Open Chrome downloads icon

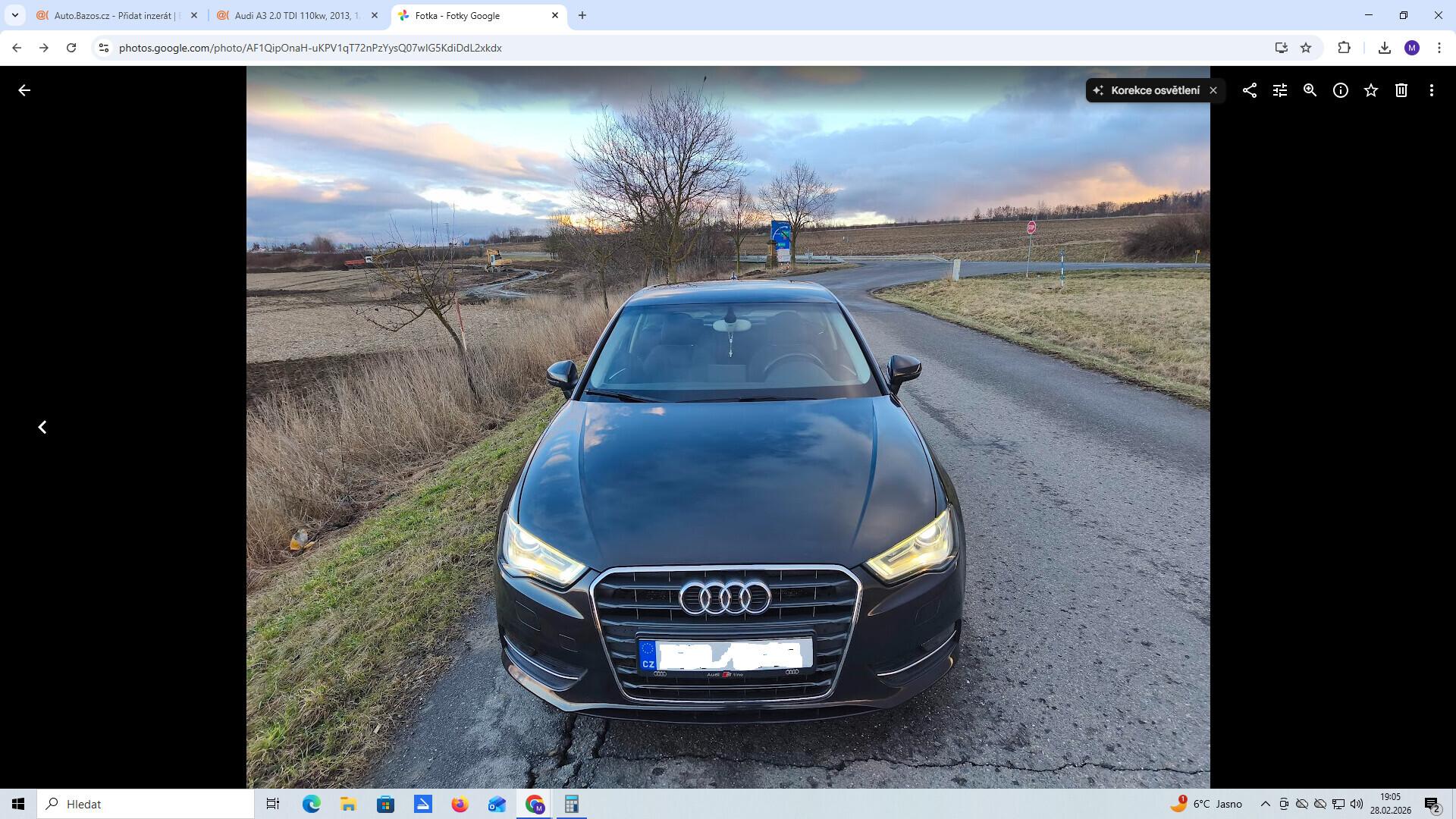tap(1385, 48)
